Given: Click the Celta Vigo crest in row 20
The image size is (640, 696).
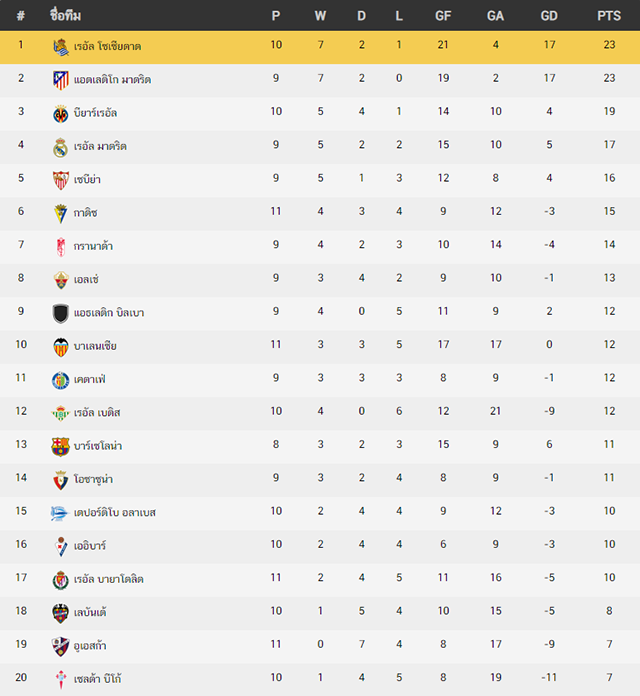Looking at the screenshot, I should 61,680.
